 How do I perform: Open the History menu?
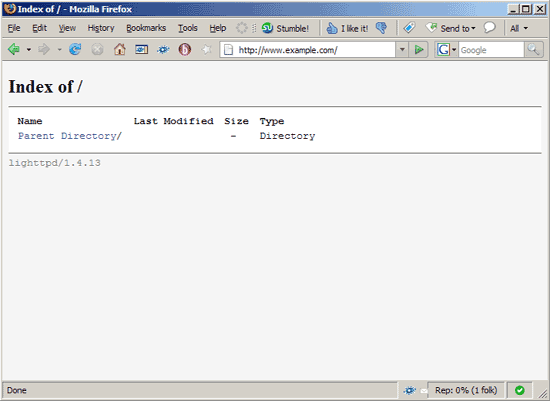pyautogui.click(x=101, y=28)
